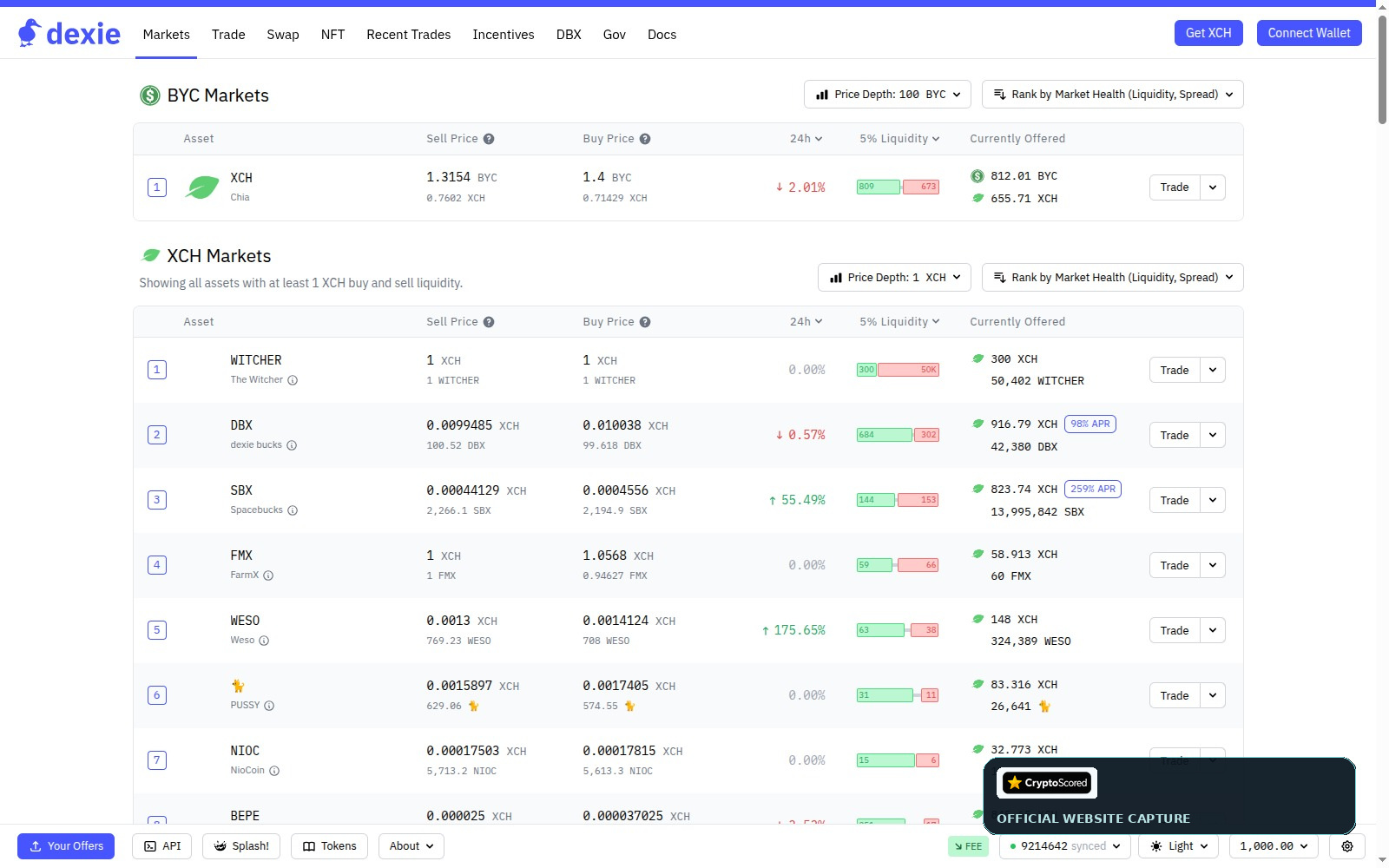The image size is (1389, 868).
Task: Open XCH Markets Rank by Market Health dropdown
Action: coord(1113,278)
